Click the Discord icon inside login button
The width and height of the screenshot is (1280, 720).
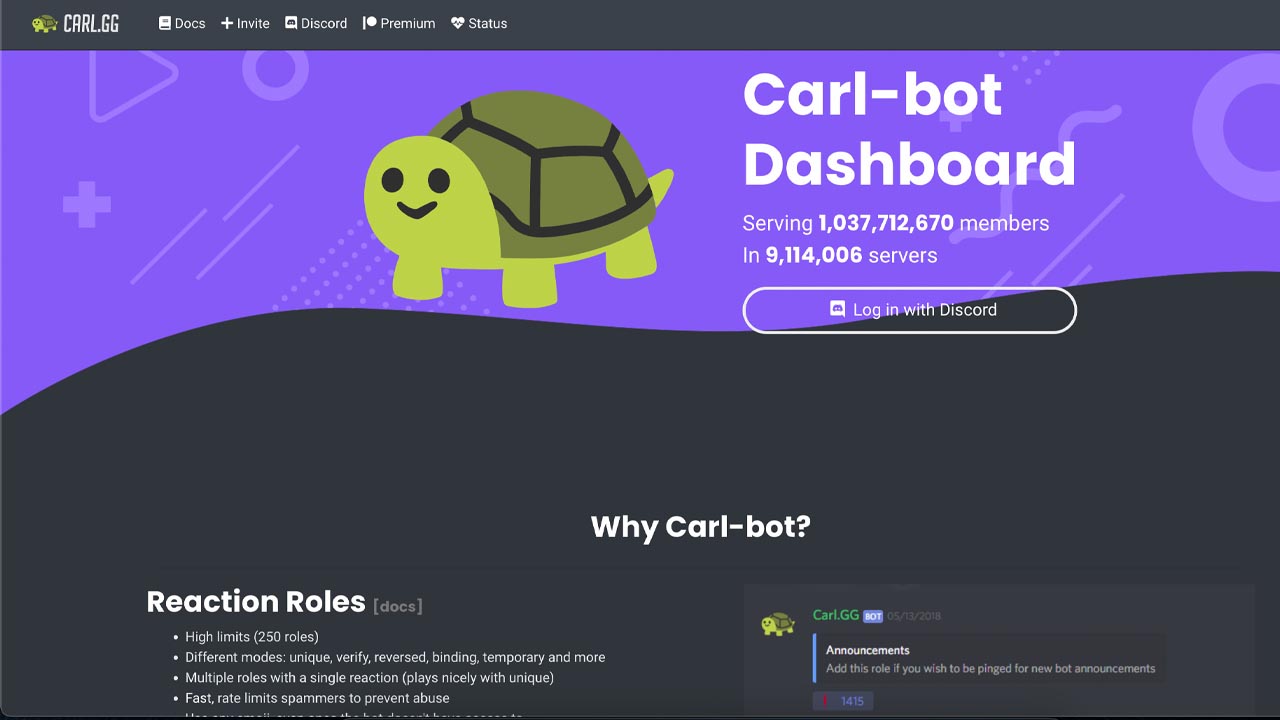838,309
